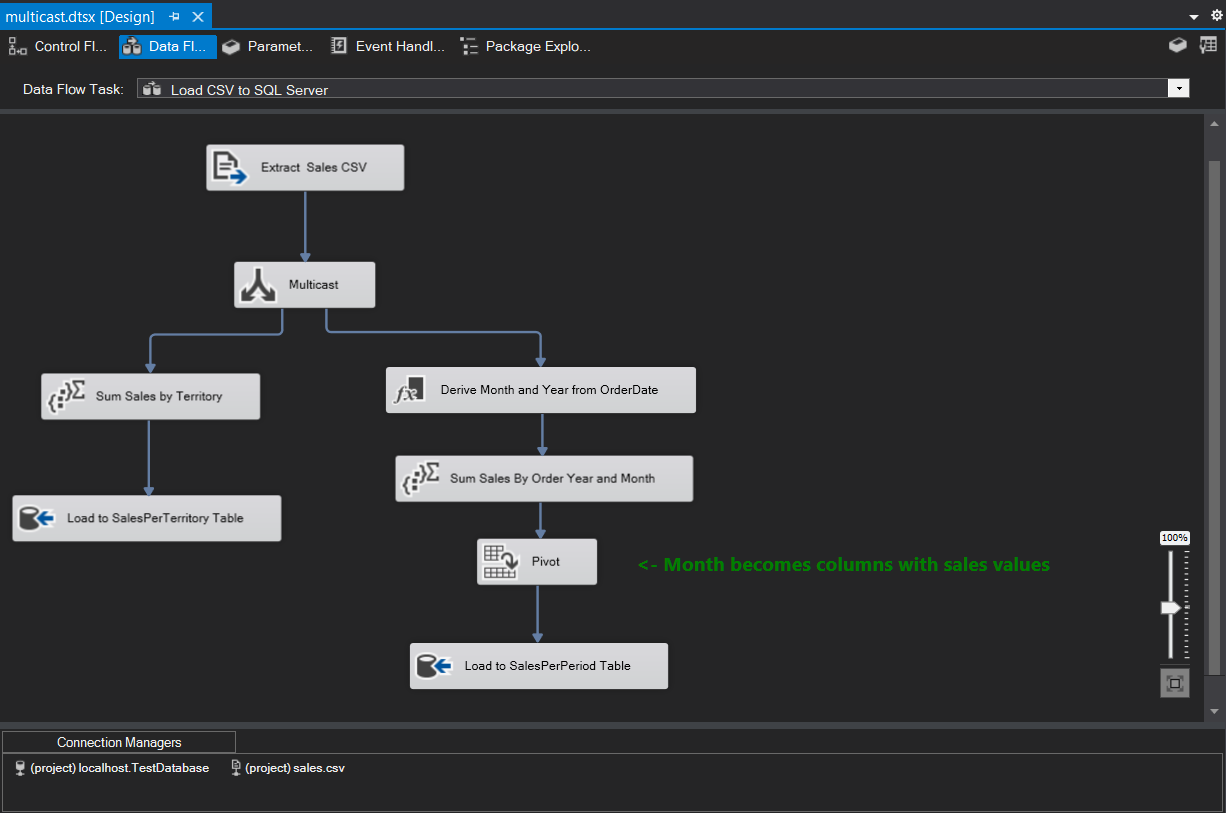Select the sales.csv connection manager
This screenshot has width=1226, height=813.
point(287,768)
